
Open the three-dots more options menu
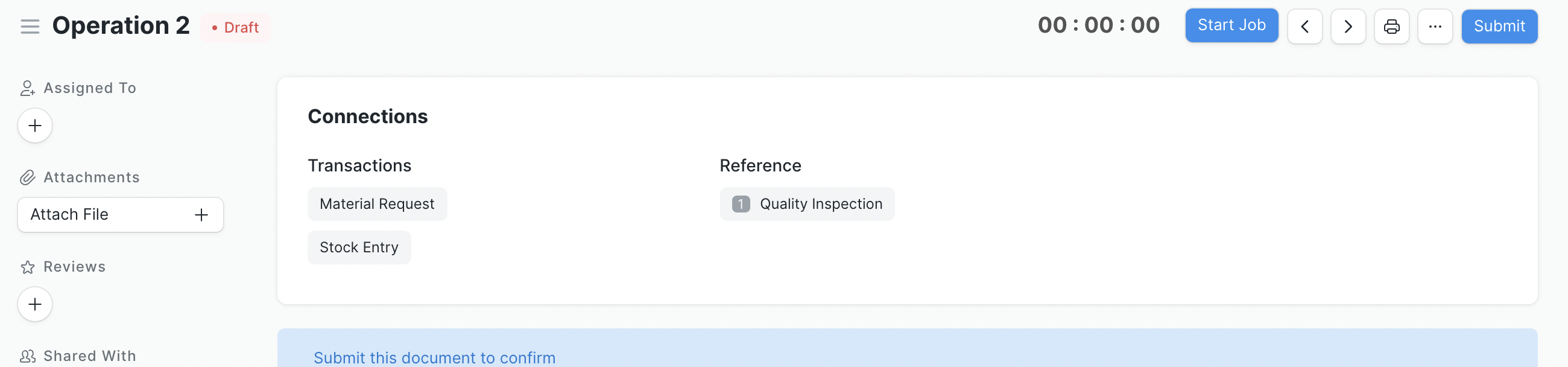click(x=1435, y=27)
